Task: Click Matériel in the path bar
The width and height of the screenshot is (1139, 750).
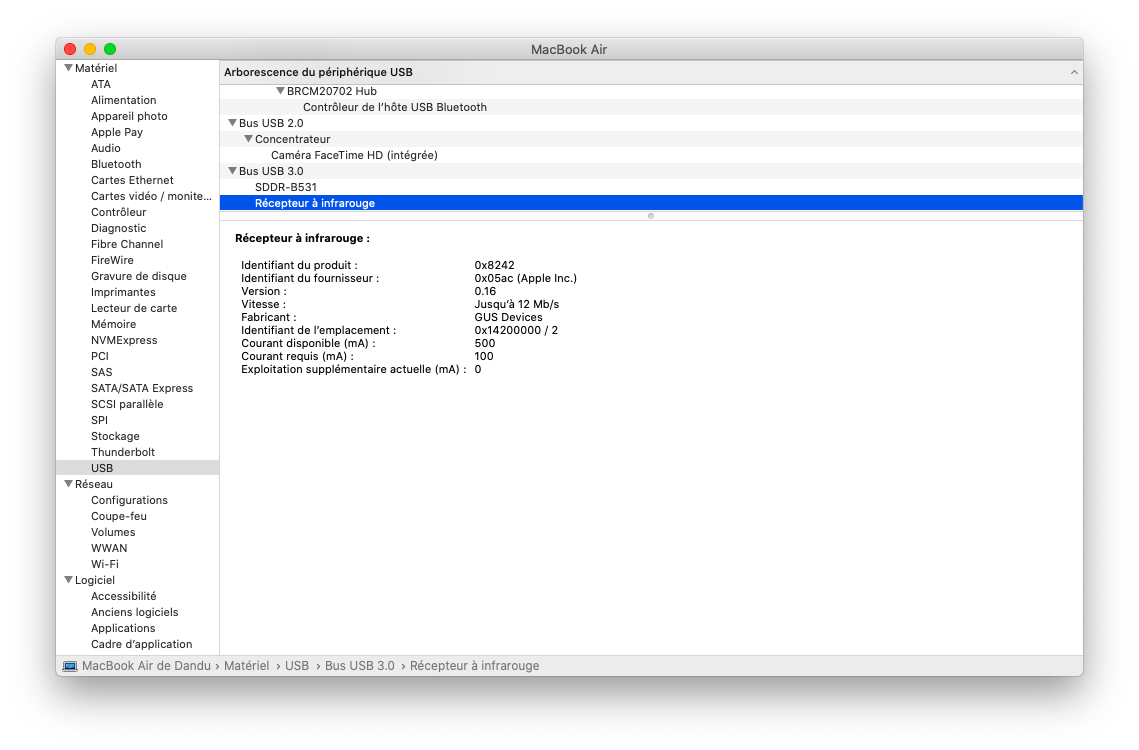Action: point(246,666)
